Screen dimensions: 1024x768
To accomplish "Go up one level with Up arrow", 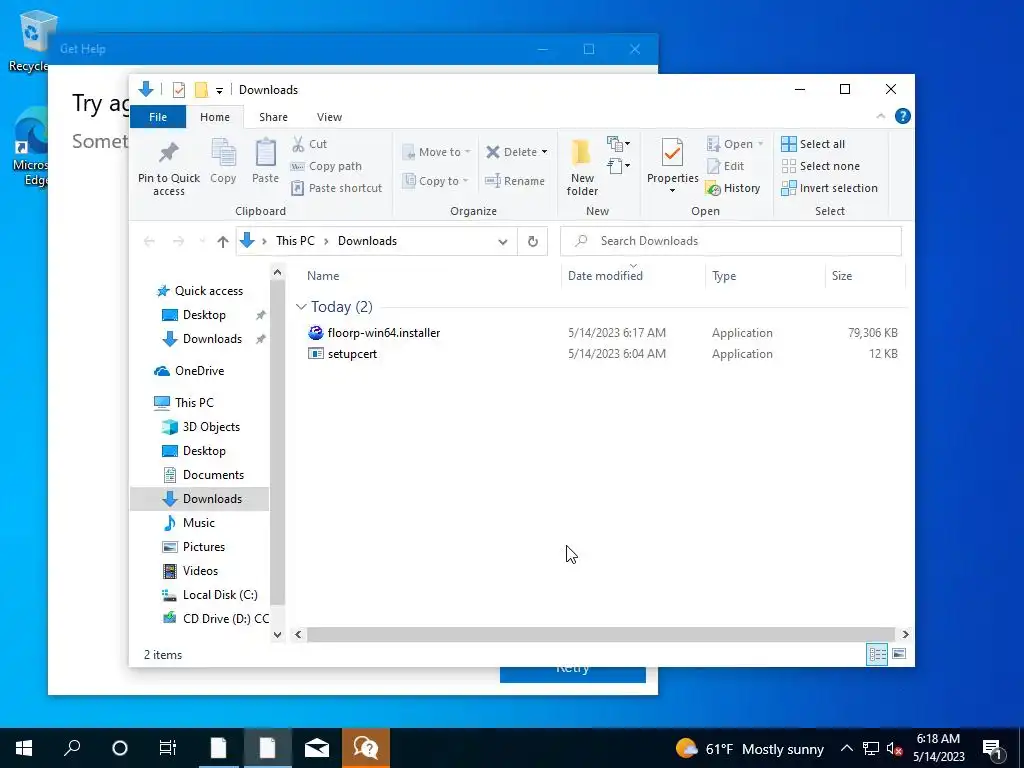I will point(223,242).
